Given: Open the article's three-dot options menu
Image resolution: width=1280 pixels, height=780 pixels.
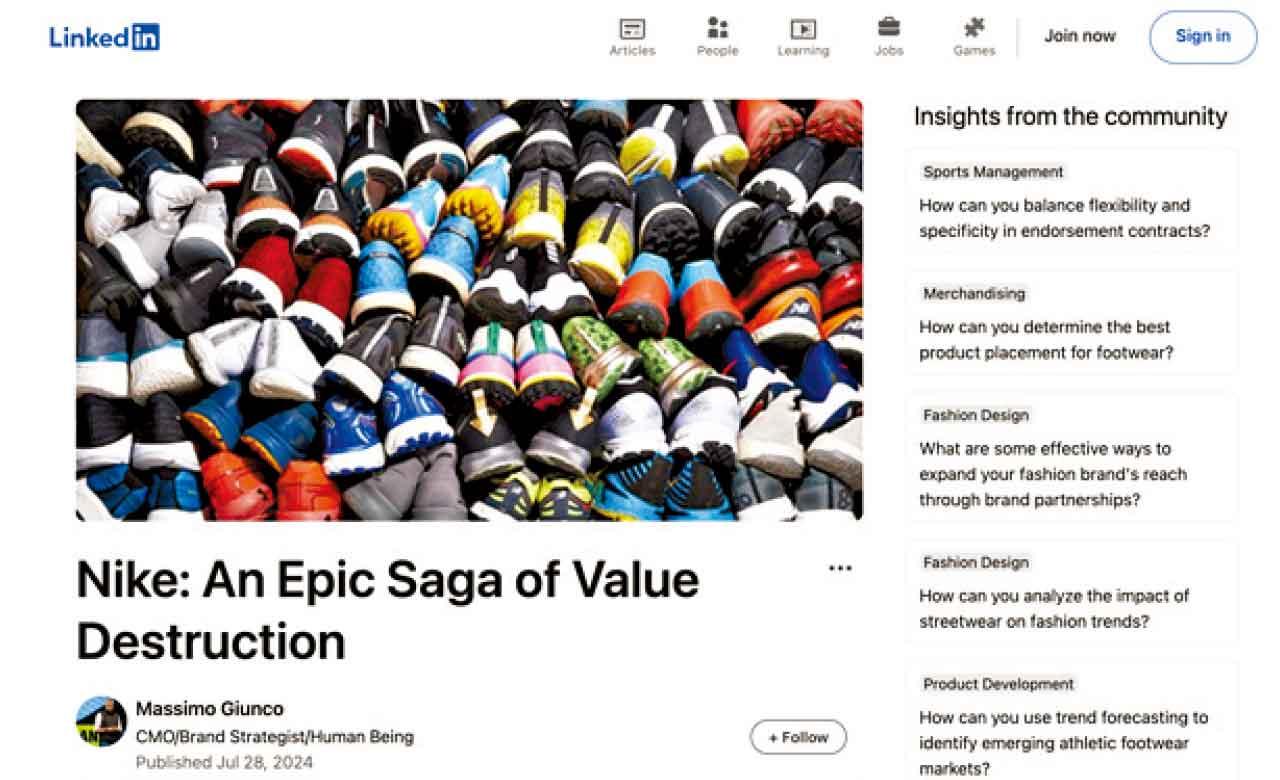Looking at the screenshot, I should (x=840, y=568).
